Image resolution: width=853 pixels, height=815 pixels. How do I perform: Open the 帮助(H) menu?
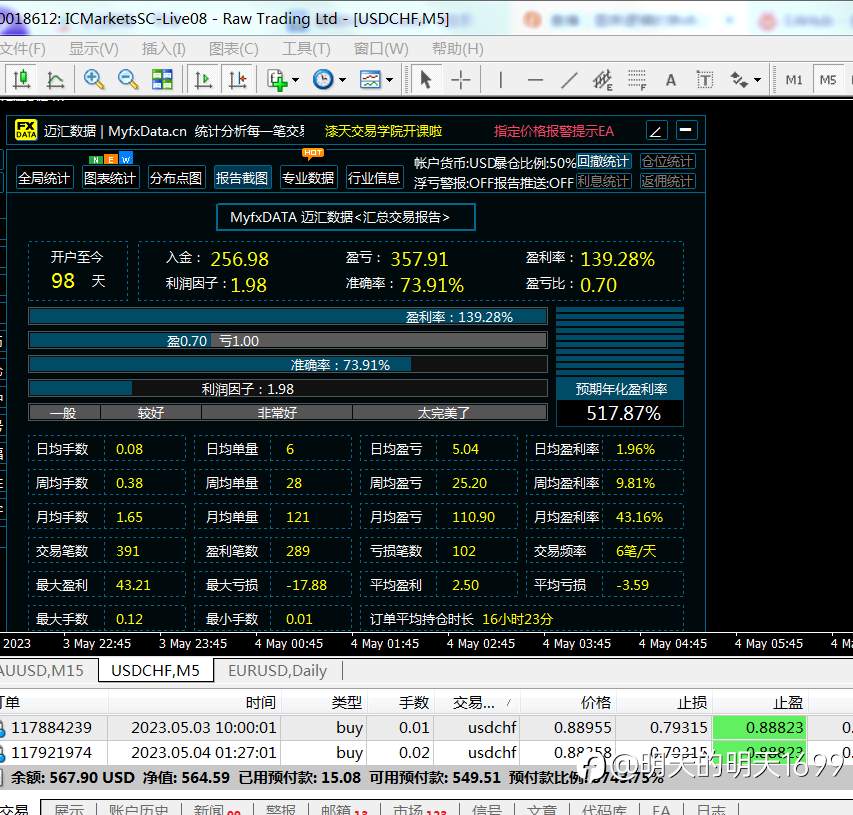click(458, 49)
